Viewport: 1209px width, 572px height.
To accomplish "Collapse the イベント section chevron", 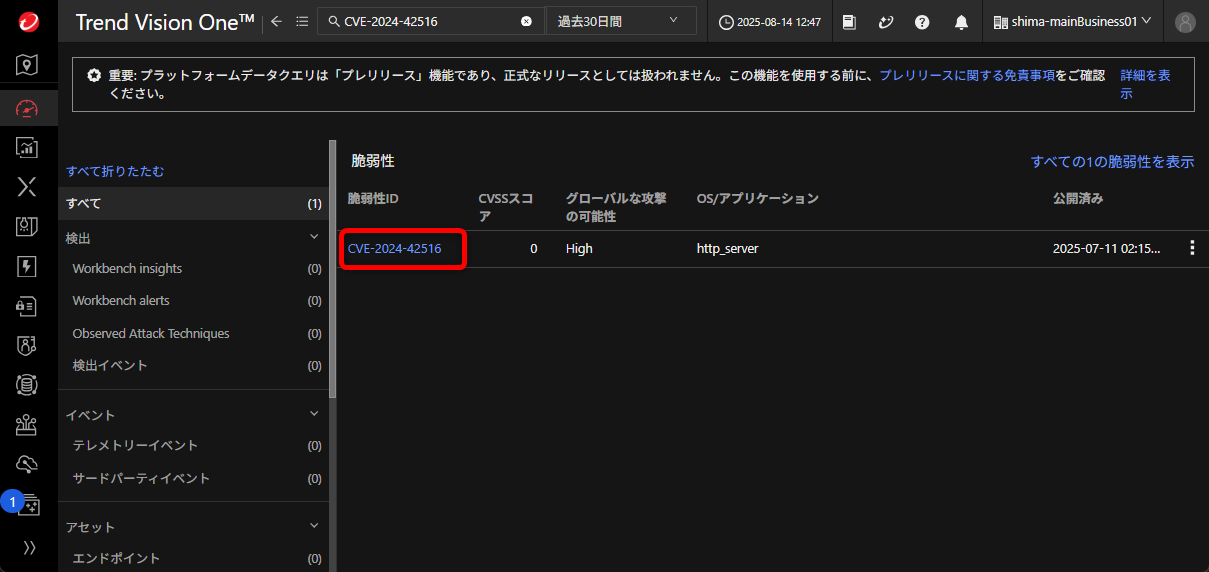I will click(314, 414).
